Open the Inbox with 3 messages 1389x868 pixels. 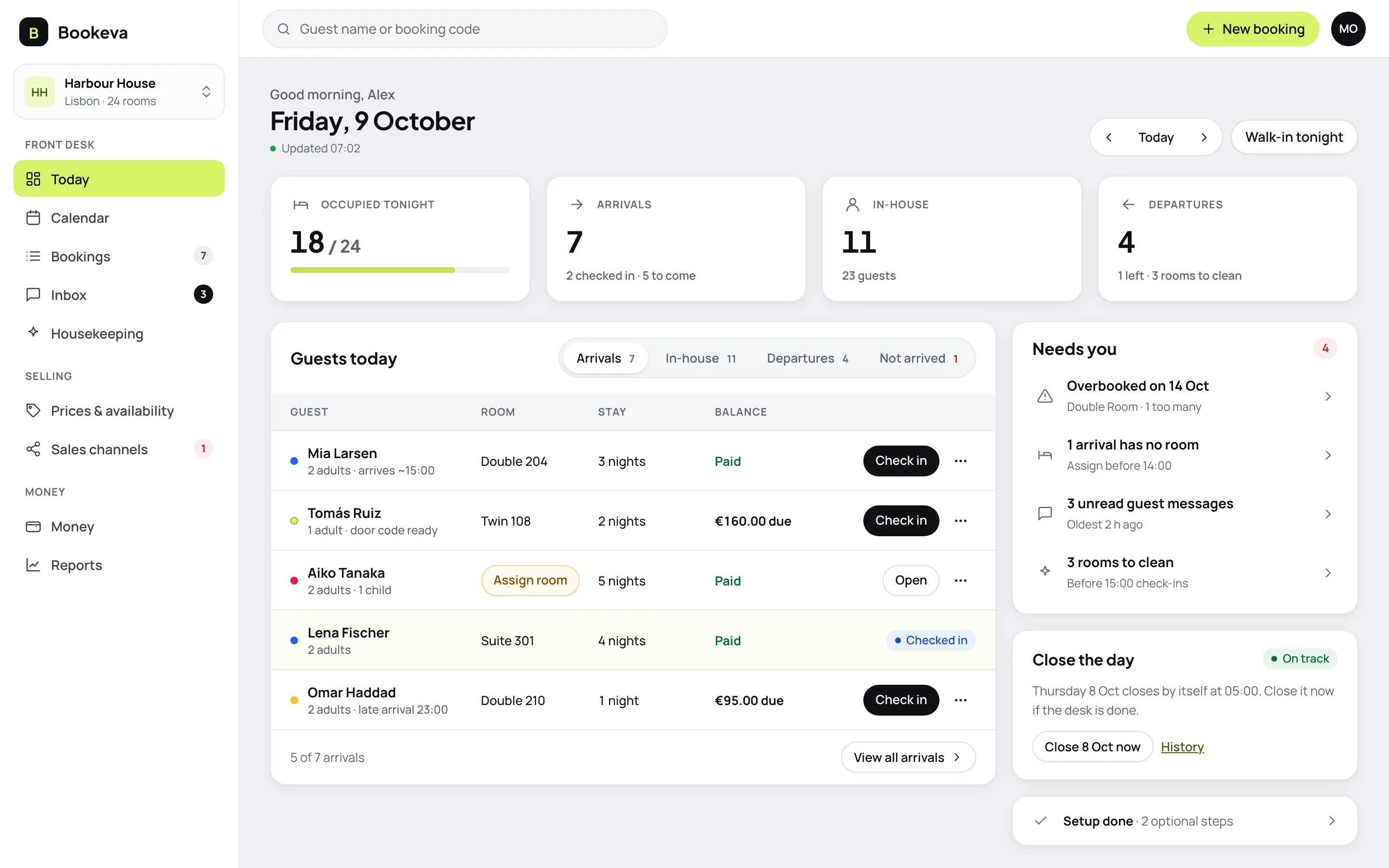point(119,295)
